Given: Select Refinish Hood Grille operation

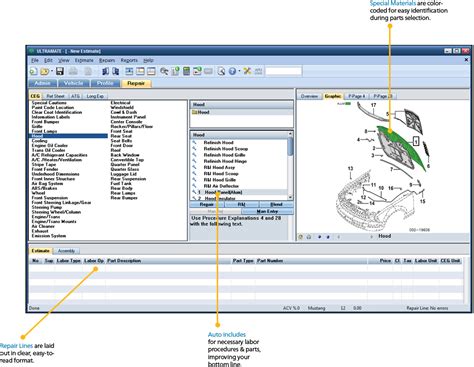Looking at the screenshot, I should tap(225, 155).
